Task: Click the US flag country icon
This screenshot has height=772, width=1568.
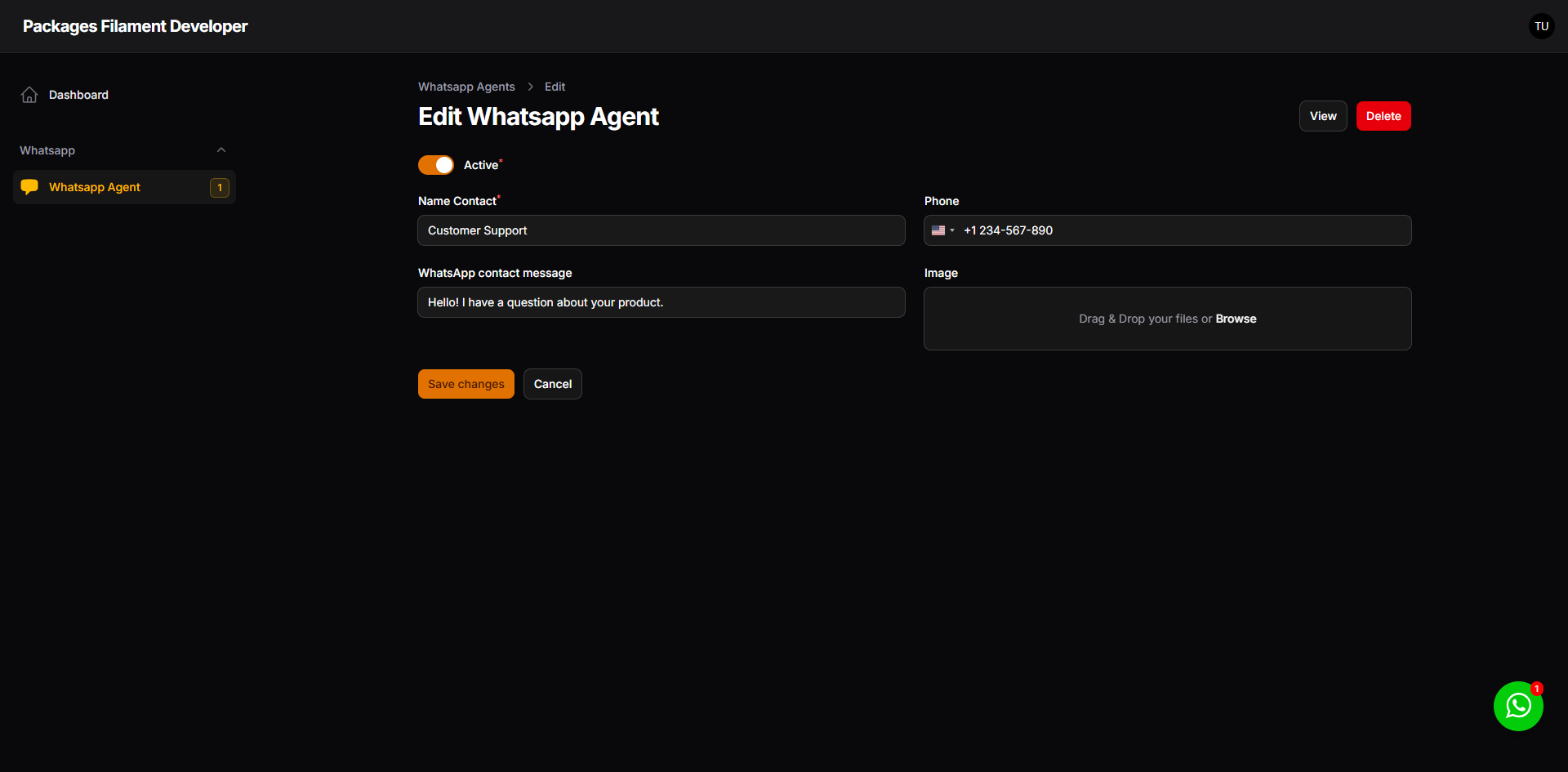Action: coord(938,230)
